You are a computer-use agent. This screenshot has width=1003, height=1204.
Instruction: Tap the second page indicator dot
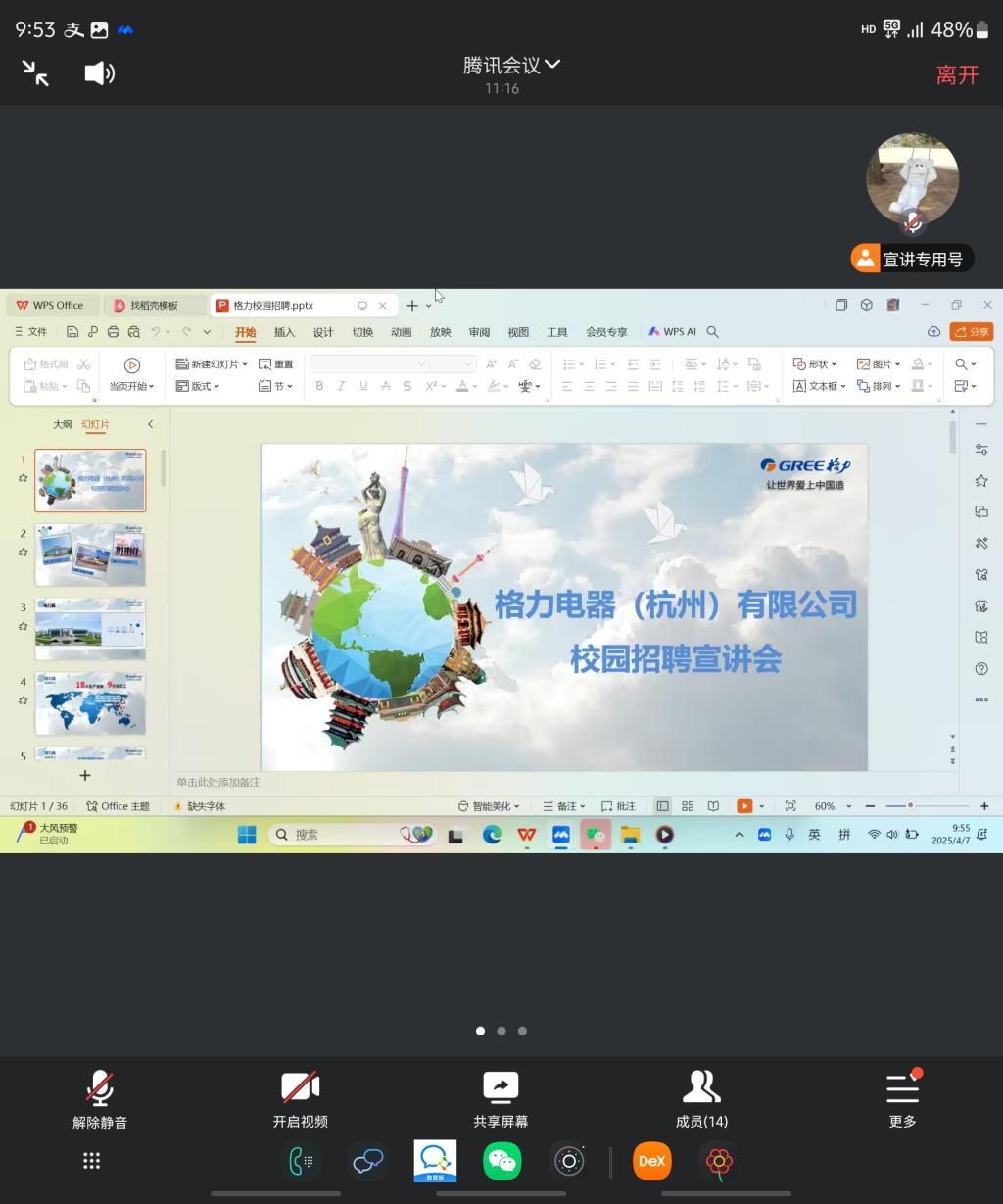pyautogui.click(x=501, y=1031)
